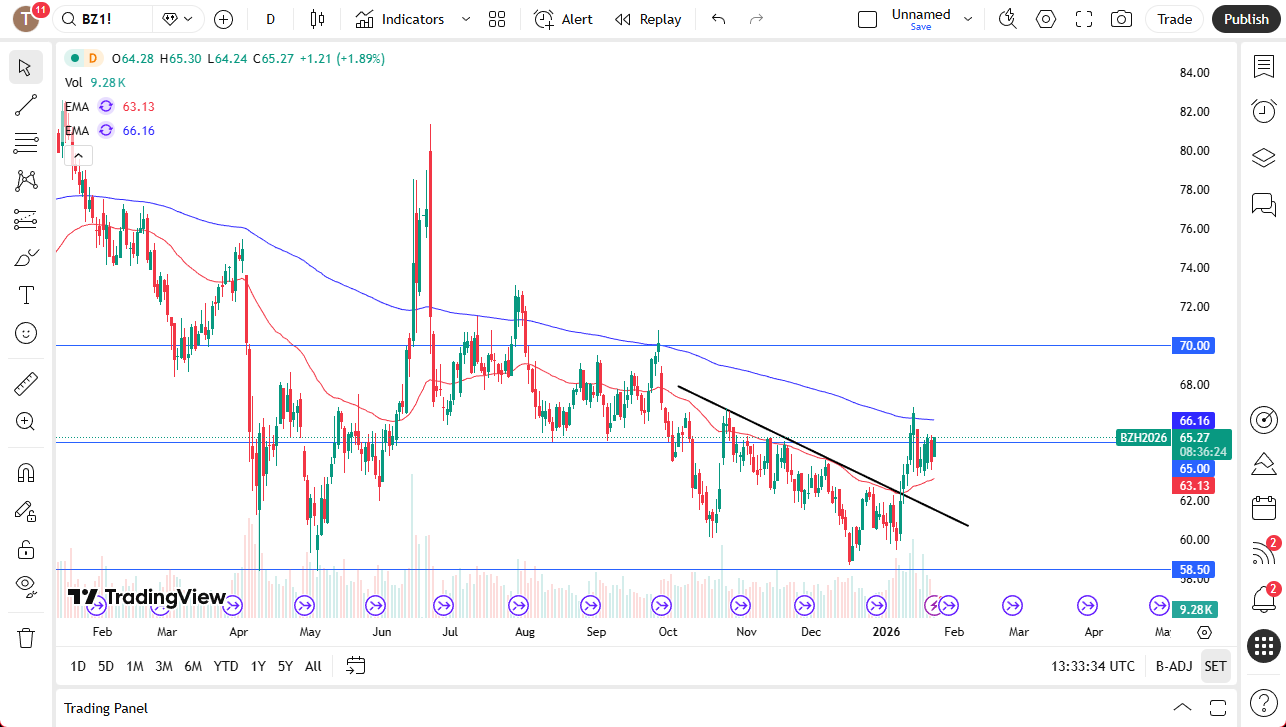Click the BZ1! symbol search field
This screenshot has height=727, width=1286.
(103, 19)
